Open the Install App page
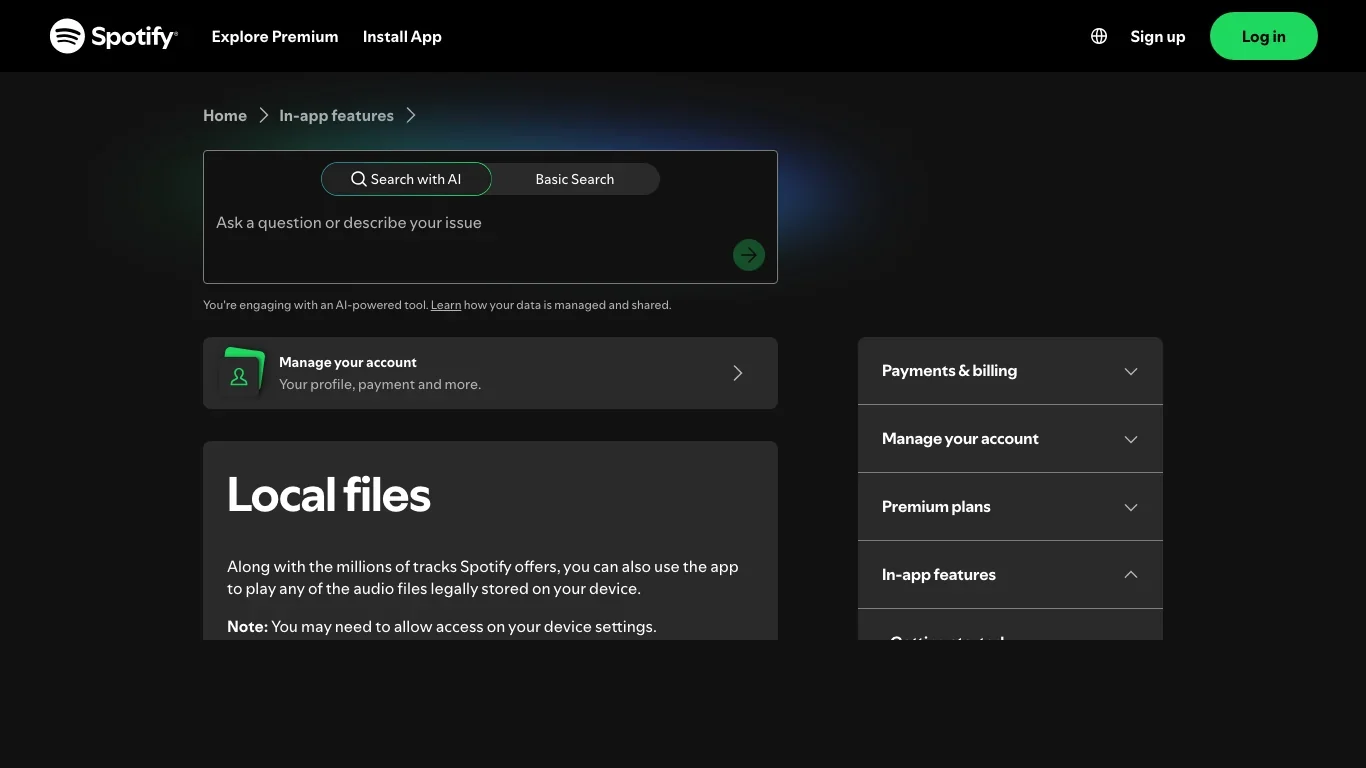 point(402,36)
